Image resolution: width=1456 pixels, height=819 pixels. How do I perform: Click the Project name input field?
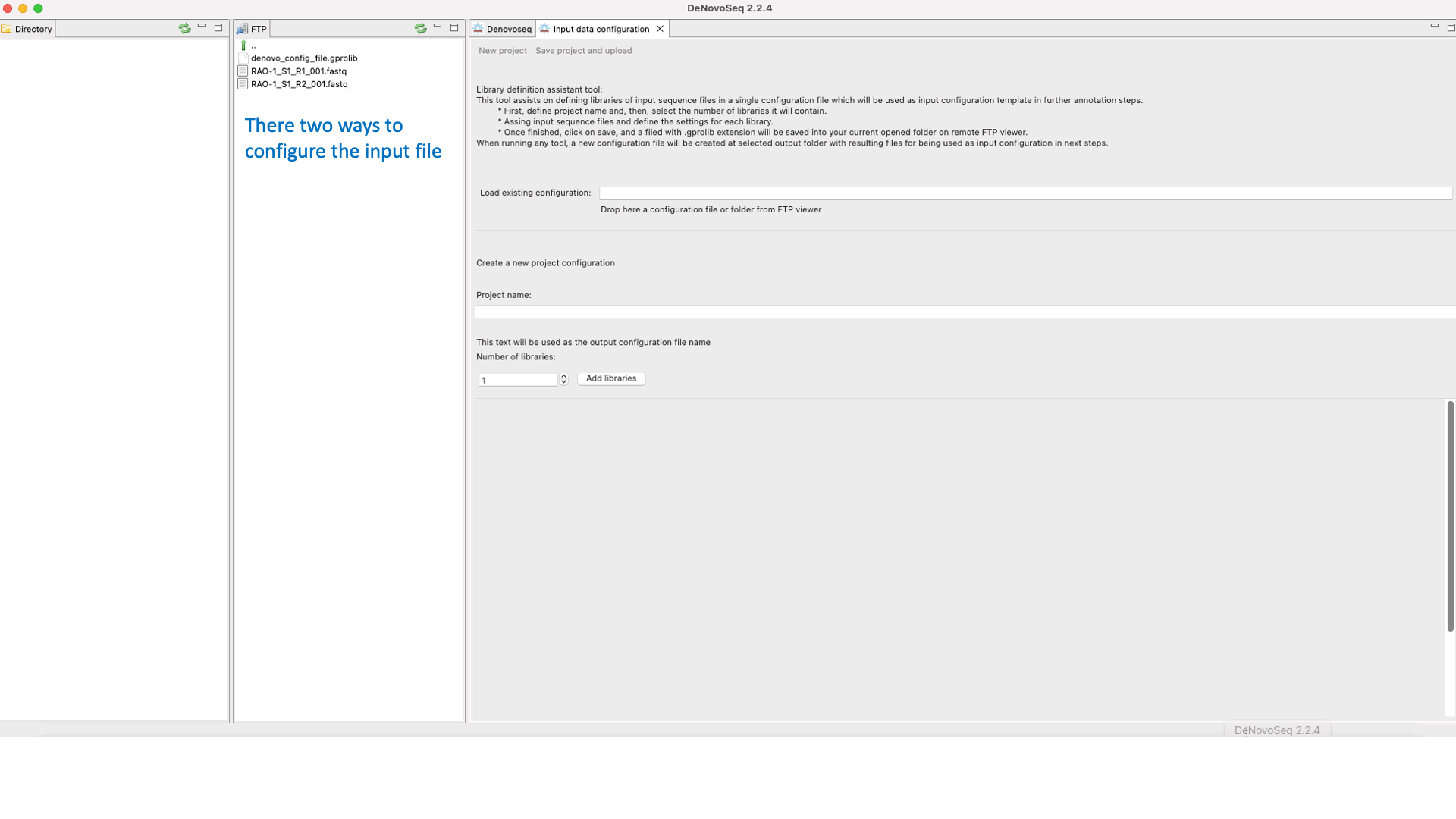click(x=963, y=312)
